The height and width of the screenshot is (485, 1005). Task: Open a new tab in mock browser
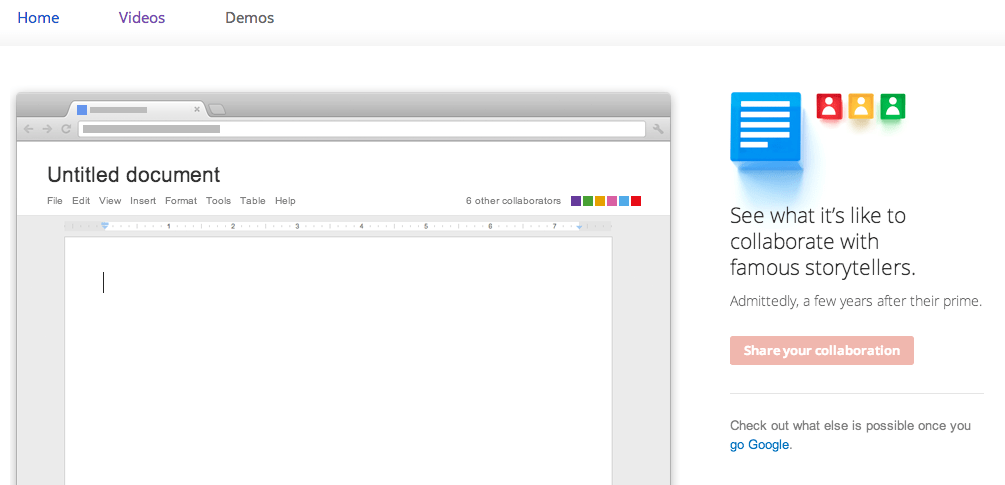218,109
